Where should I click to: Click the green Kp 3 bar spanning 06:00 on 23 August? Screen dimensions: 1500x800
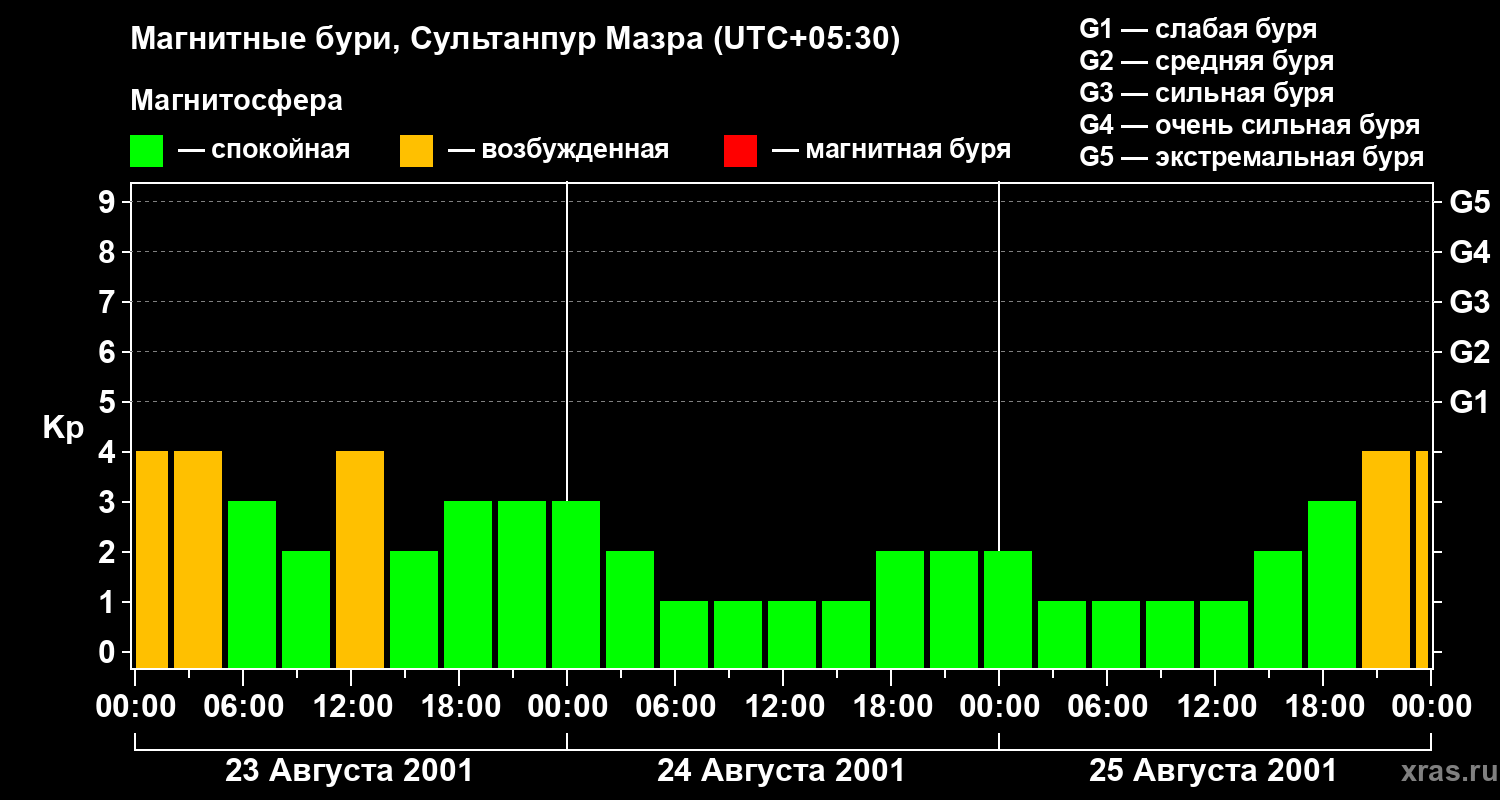(252, 585)
